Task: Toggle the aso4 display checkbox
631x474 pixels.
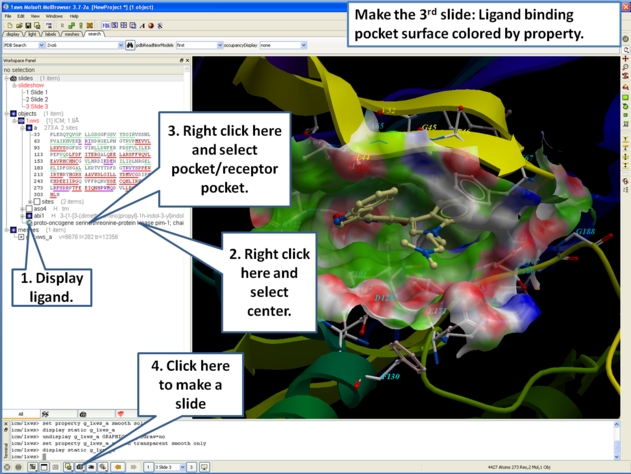Action: pyautogui.click(x=31, y=208)
